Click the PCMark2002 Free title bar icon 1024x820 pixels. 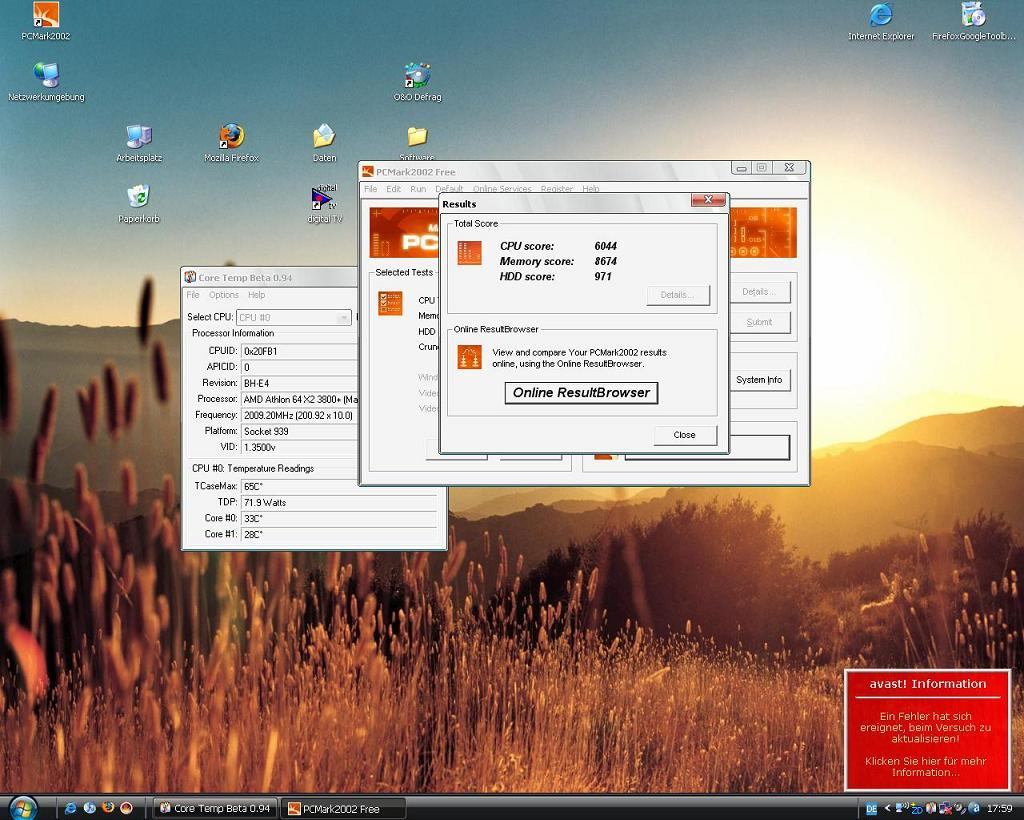point(368,172)
